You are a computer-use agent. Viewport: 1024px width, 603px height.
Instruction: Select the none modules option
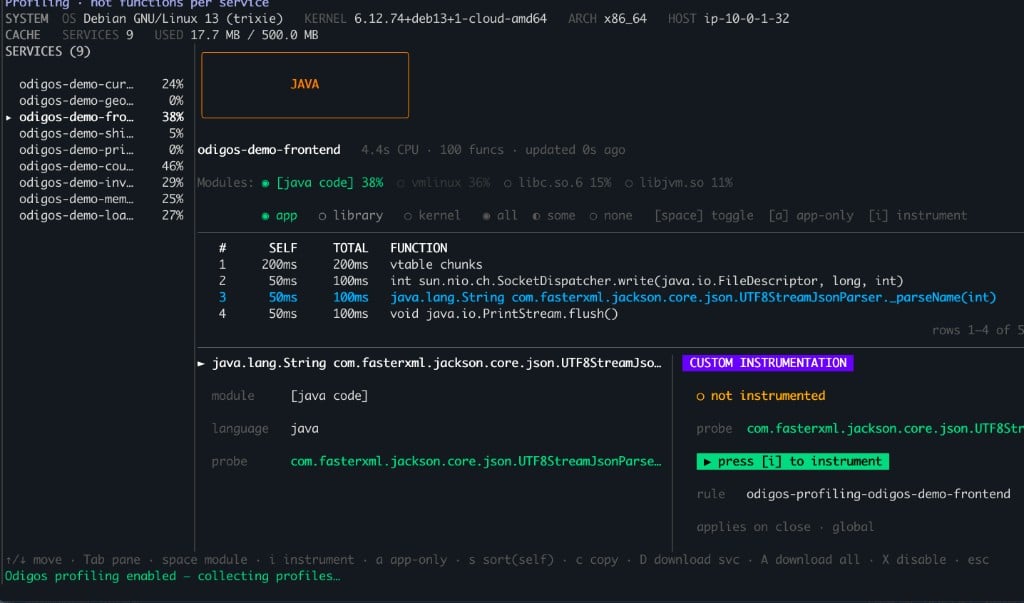(611, 216)
